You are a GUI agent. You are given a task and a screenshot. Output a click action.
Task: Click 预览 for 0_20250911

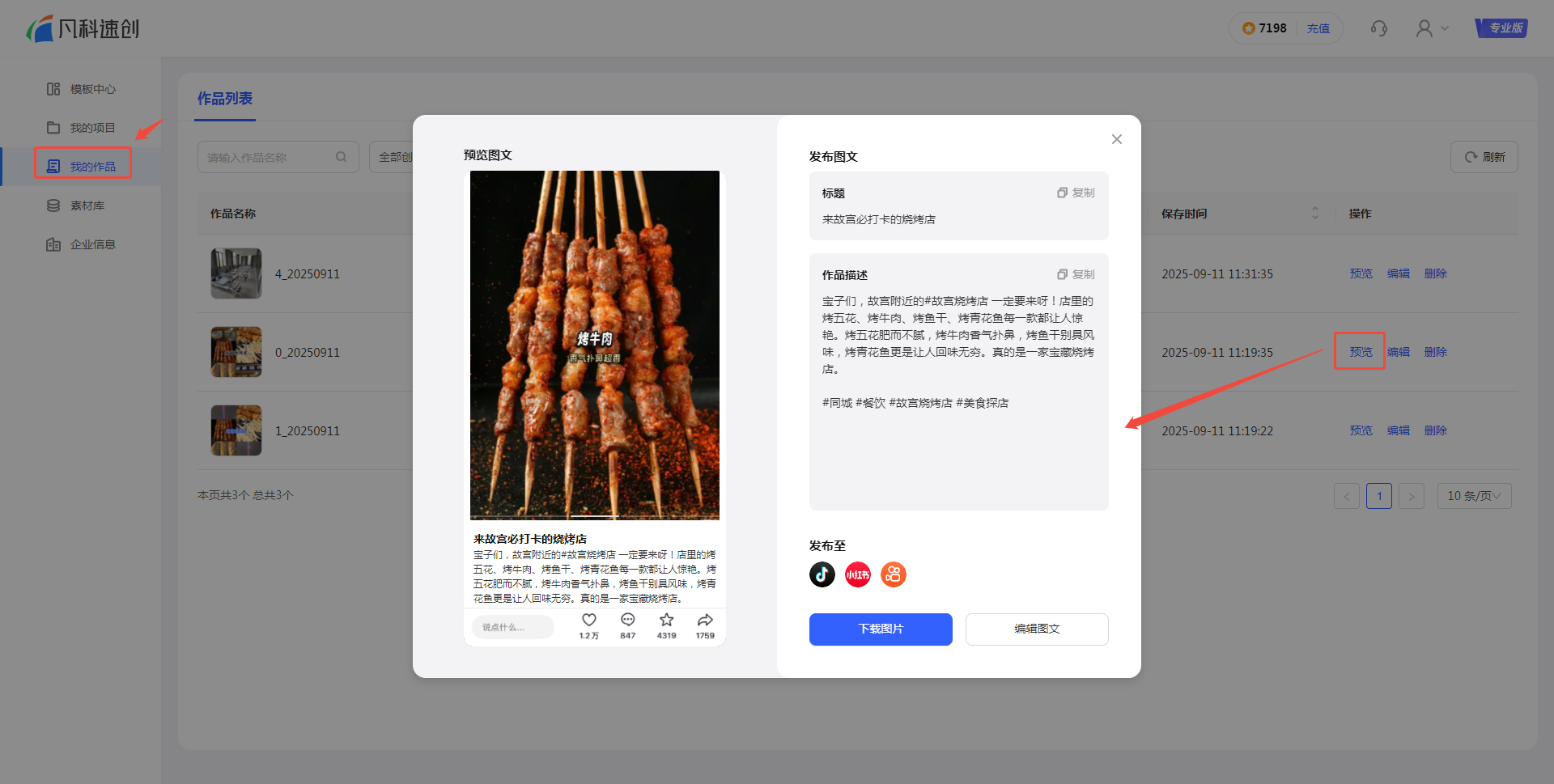(1361, 352)
